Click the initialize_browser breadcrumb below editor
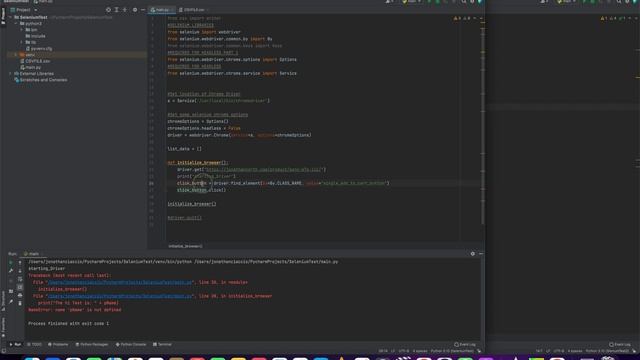This screenshot has height=360, width=640. tap(185, 246)
